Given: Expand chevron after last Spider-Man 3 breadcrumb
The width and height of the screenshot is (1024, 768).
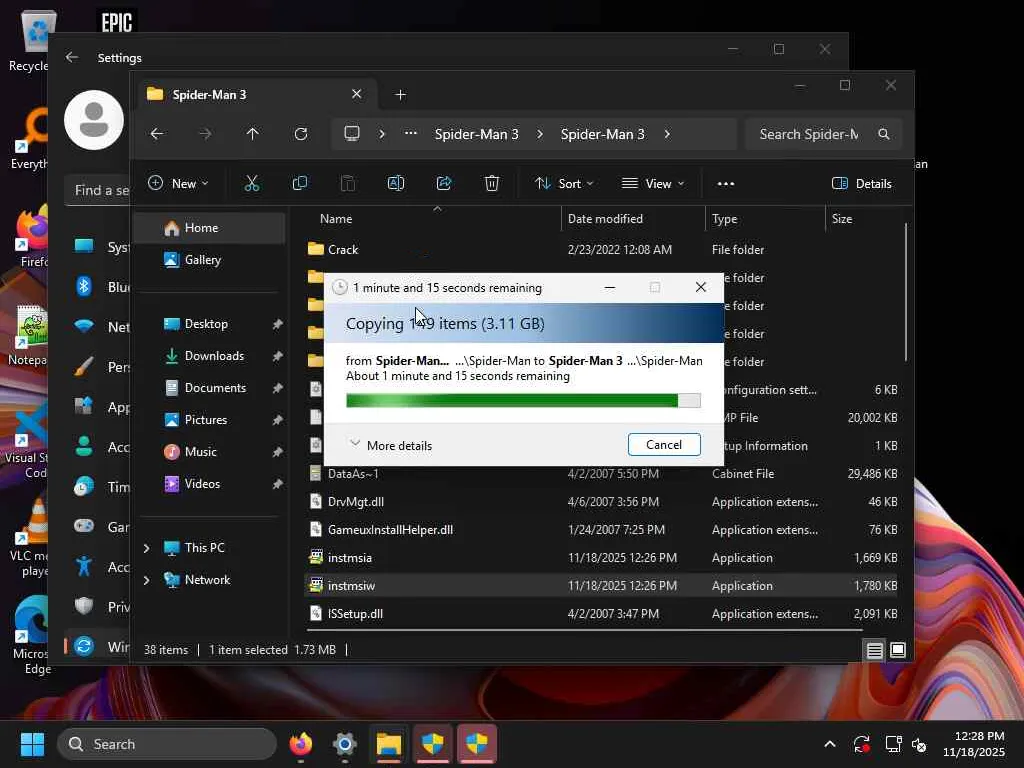Looking at the screenshot, I should coord(667,134).
